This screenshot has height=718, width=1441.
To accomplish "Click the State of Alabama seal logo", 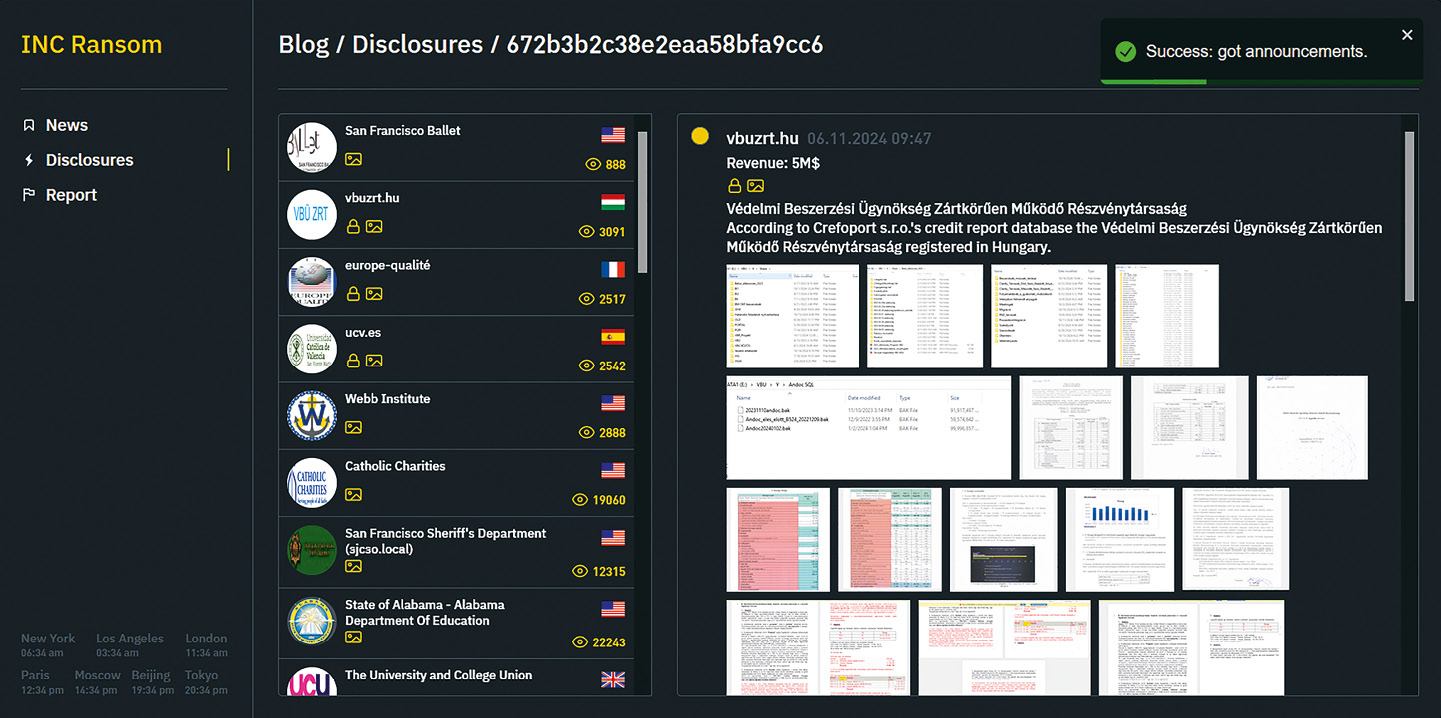I will click(x=312, y=622).
